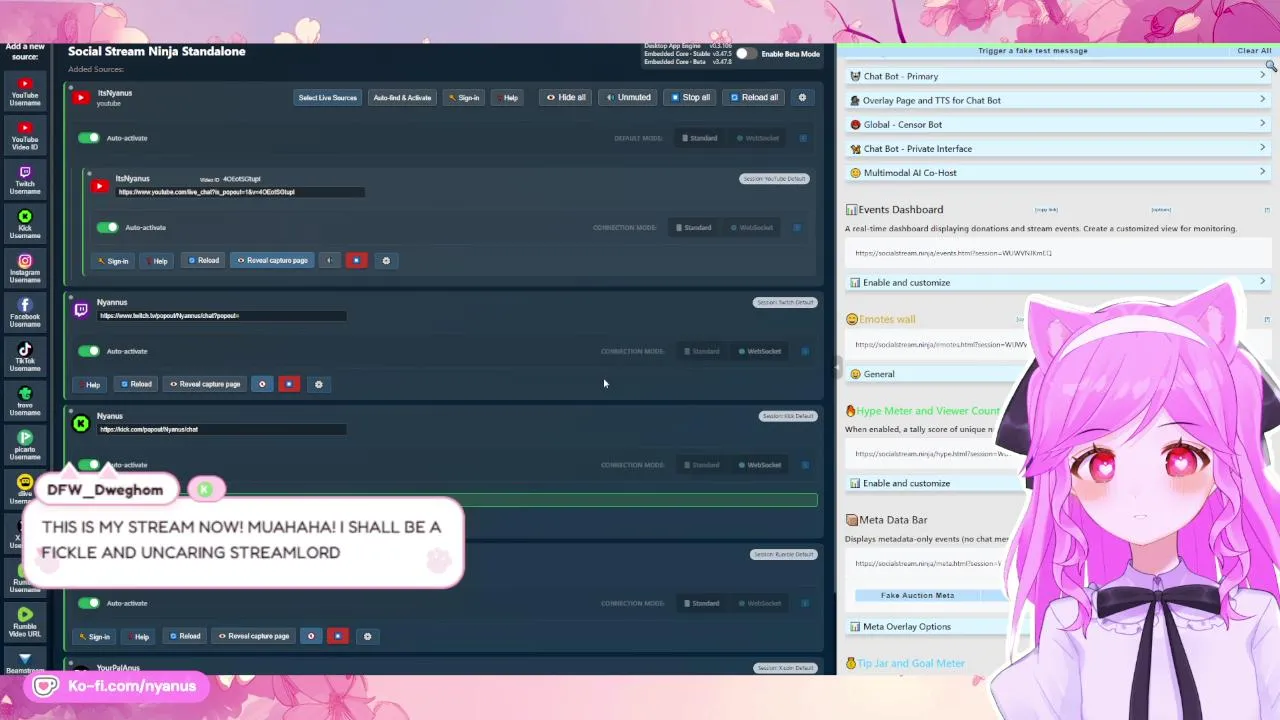Add a YouTube Video ID source
The height and width of the screenshot is (720, 1280).
(25, 136)
